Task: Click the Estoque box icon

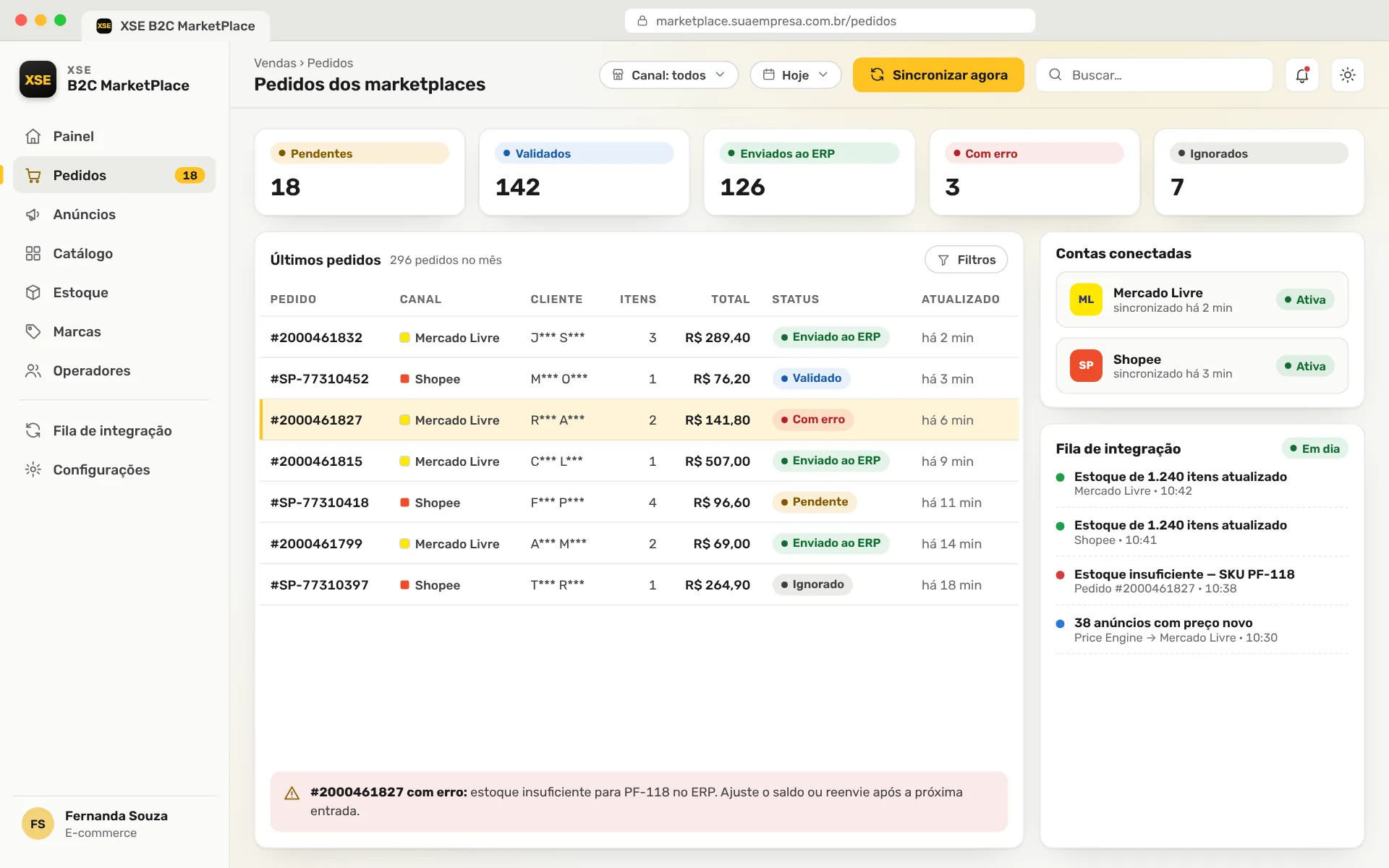Action: pos(33,292)
